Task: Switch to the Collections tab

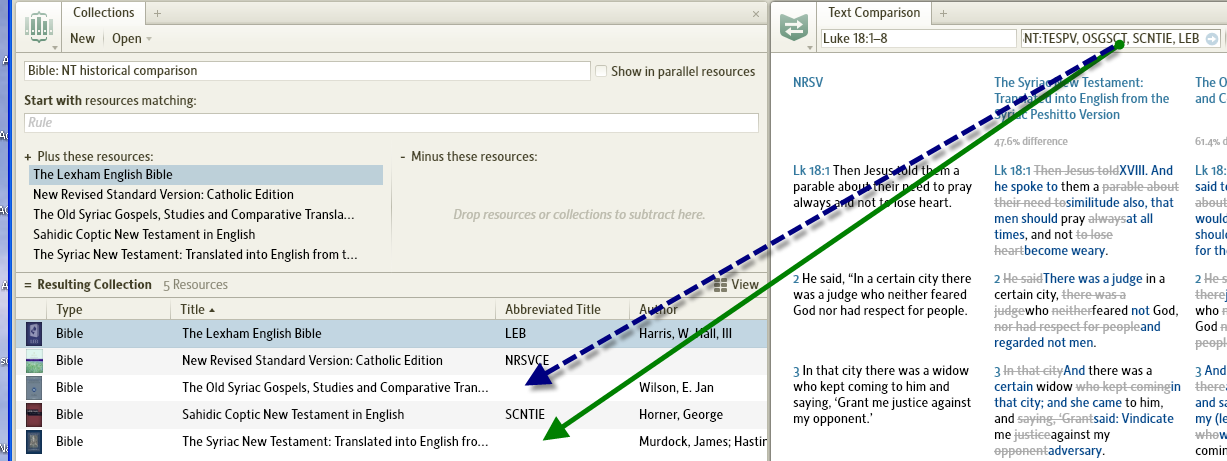Action: click(104, 13)
